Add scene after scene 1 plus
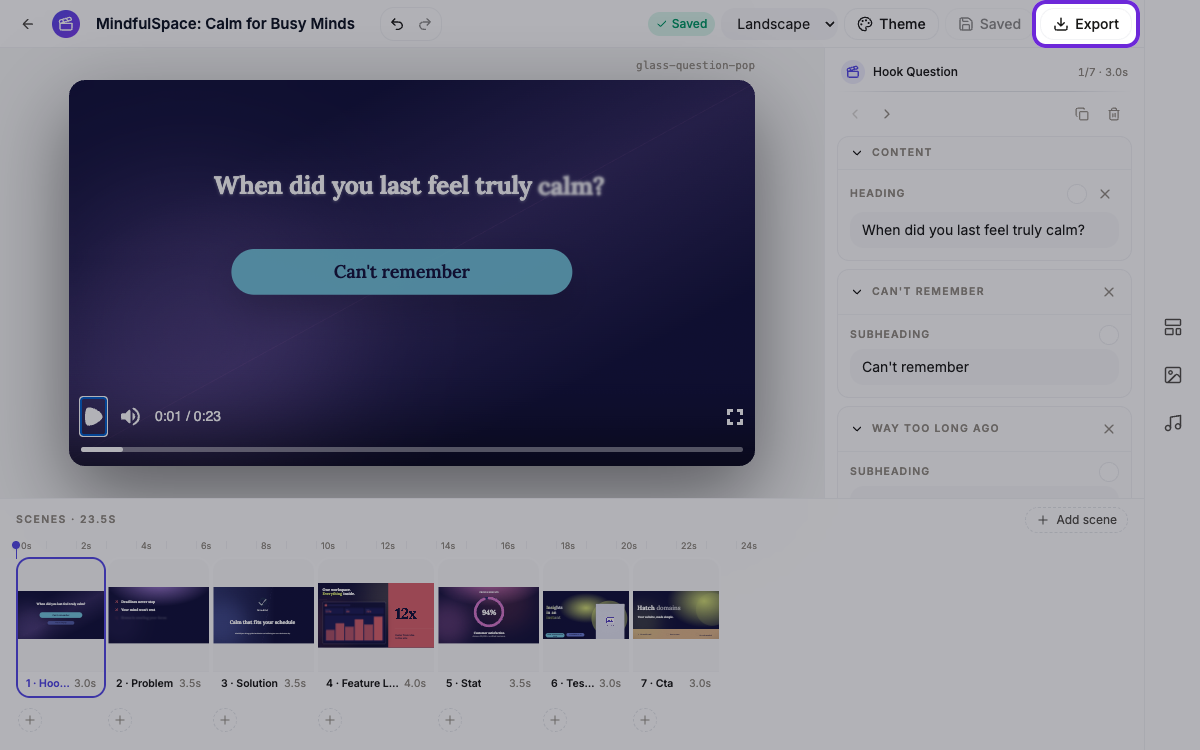The image size is (1200, 750). coord(30,720)
